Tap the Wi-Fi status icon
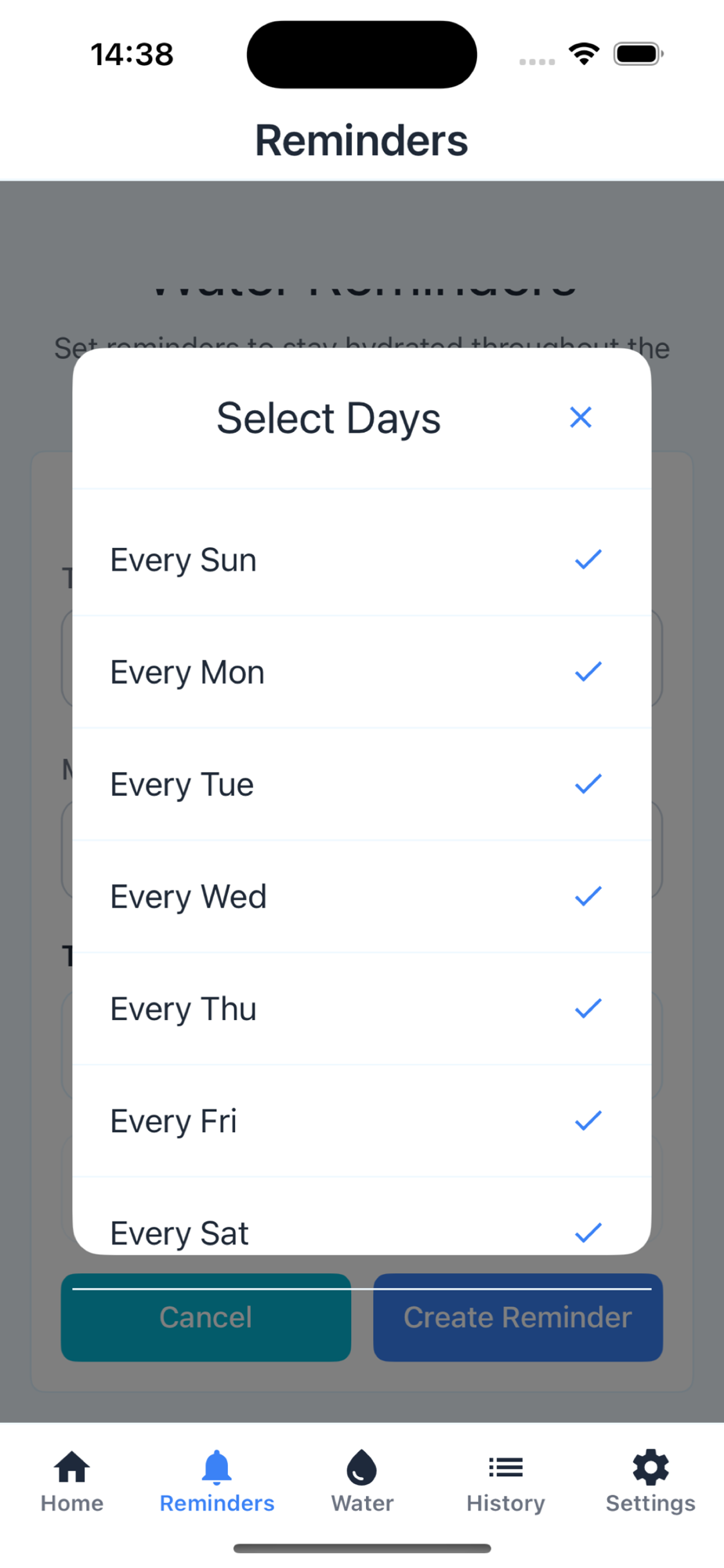The image size is (724, 1568). click(x=585, y=54)
